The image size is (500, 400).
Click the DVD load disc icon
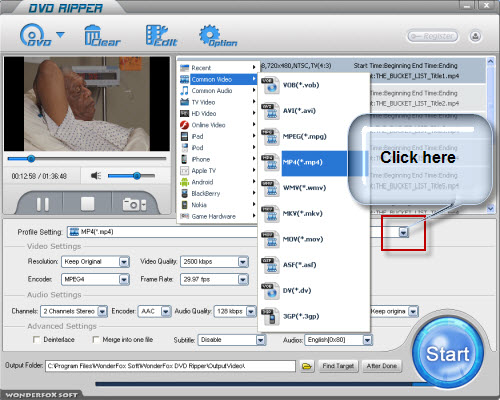pyautogui.click(x=35, y=35)
